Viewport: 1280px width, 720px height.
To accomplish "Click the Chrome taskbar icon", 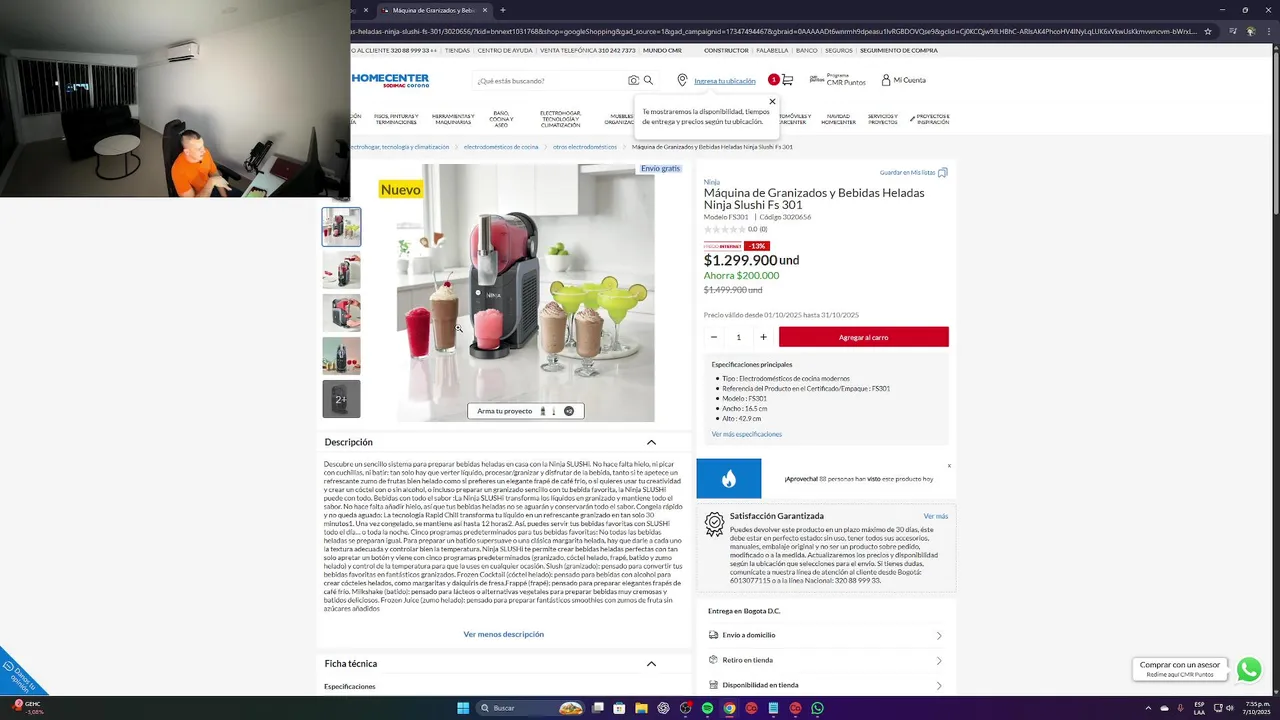I will click(x=729, y=708).
